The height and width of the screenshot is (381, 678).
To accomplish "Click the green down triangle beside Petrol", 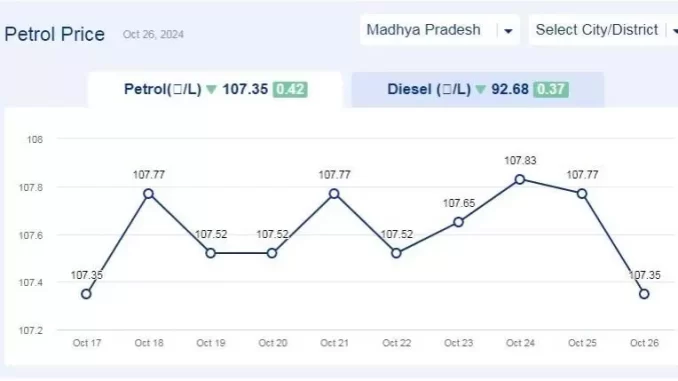I will [x=211, y=90].
